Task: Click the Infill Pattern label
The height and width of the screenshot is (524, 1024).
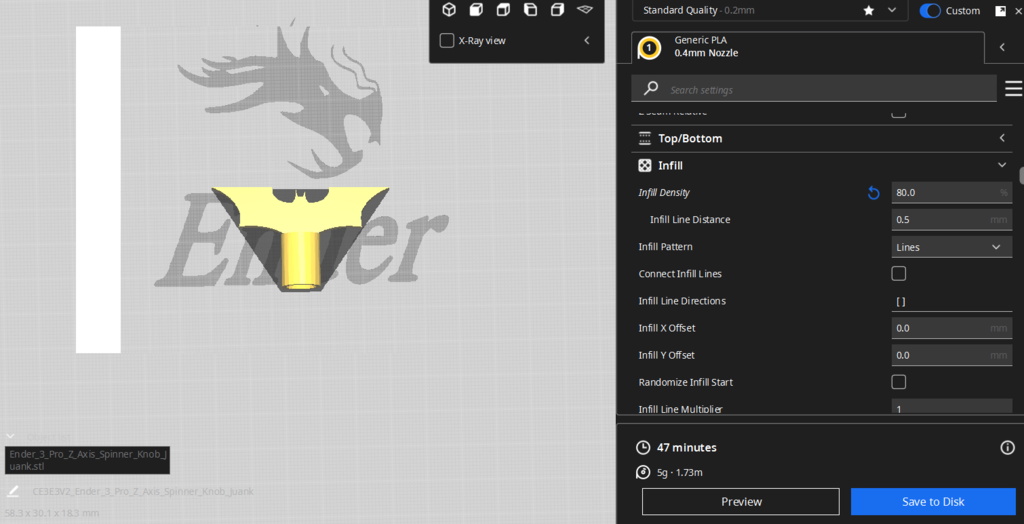Action: [x=665, y=247]
